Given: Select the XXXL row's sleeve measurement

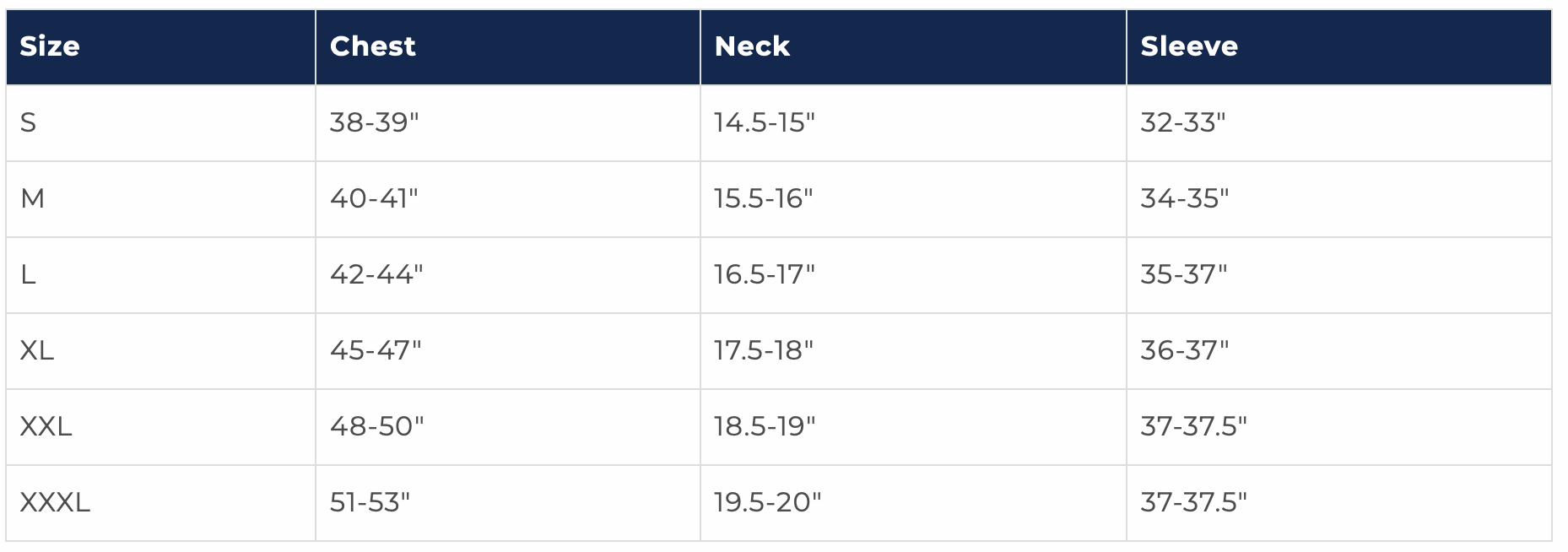Looking at the screenshot, I should 1193,503.
